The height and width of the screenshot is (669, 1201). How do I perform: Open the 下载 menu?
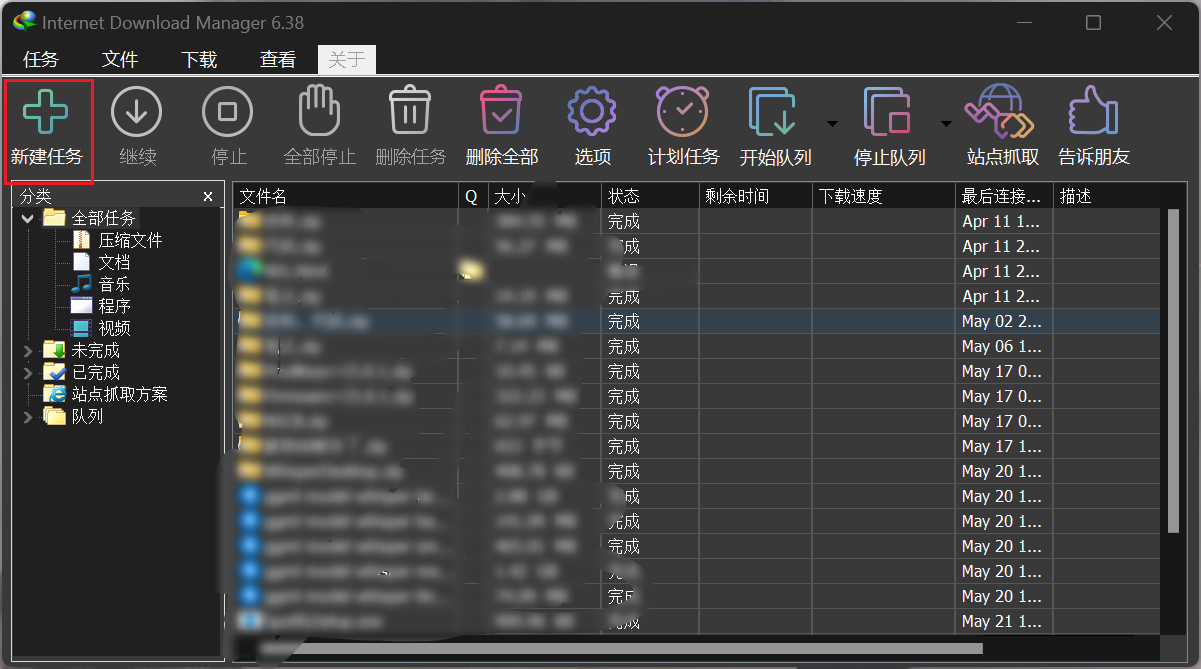(199, 60)
